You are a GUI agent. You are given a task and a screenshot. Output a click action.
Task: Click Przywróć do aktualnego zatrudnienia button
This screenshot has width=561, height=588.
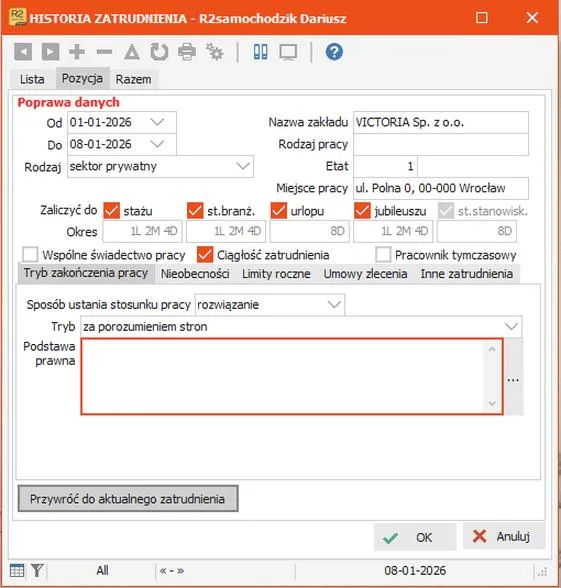pyautogui.click(x=128, y=499)
